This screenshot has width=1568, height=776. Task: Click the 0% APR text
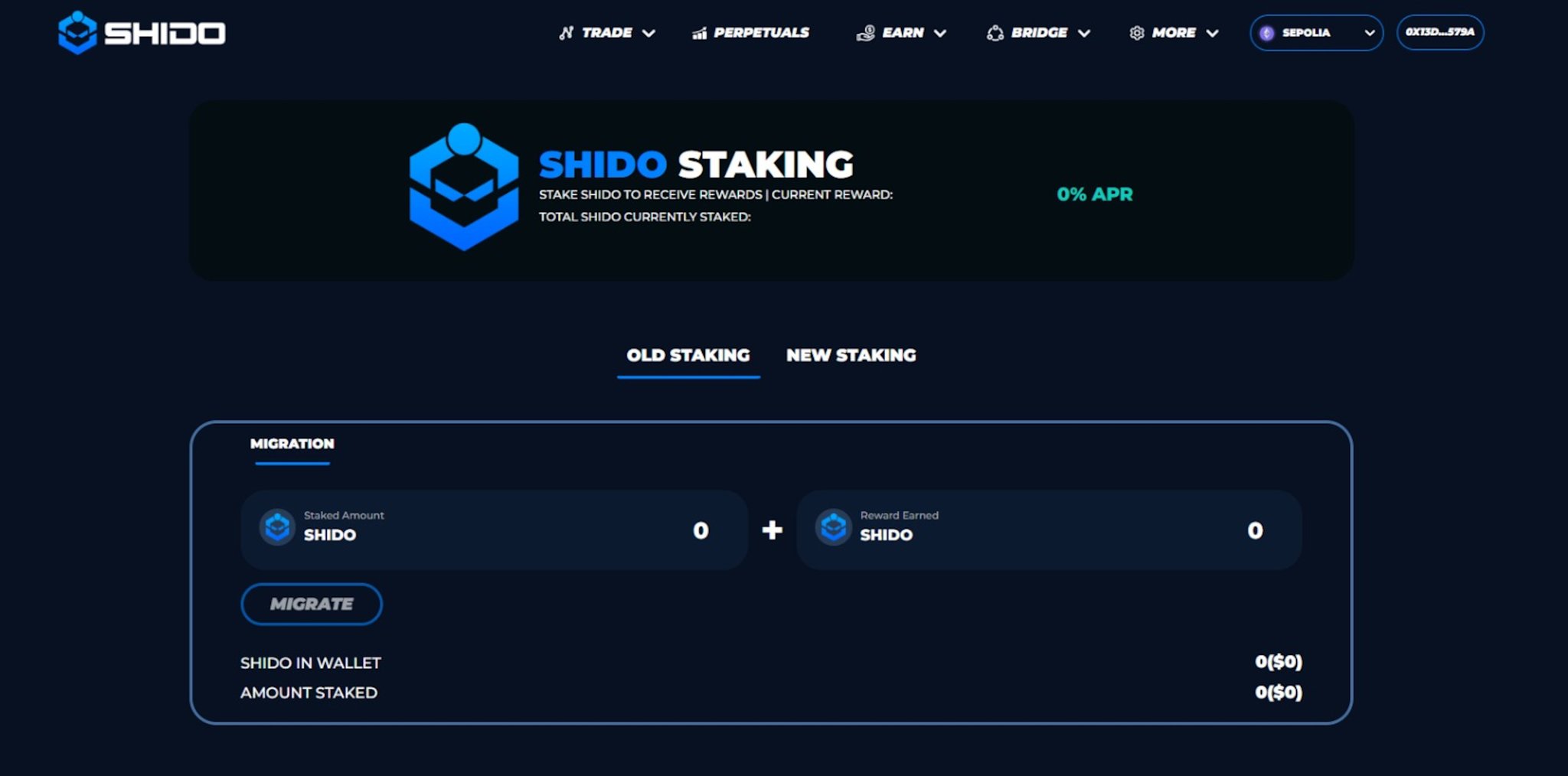[1095, 194]
